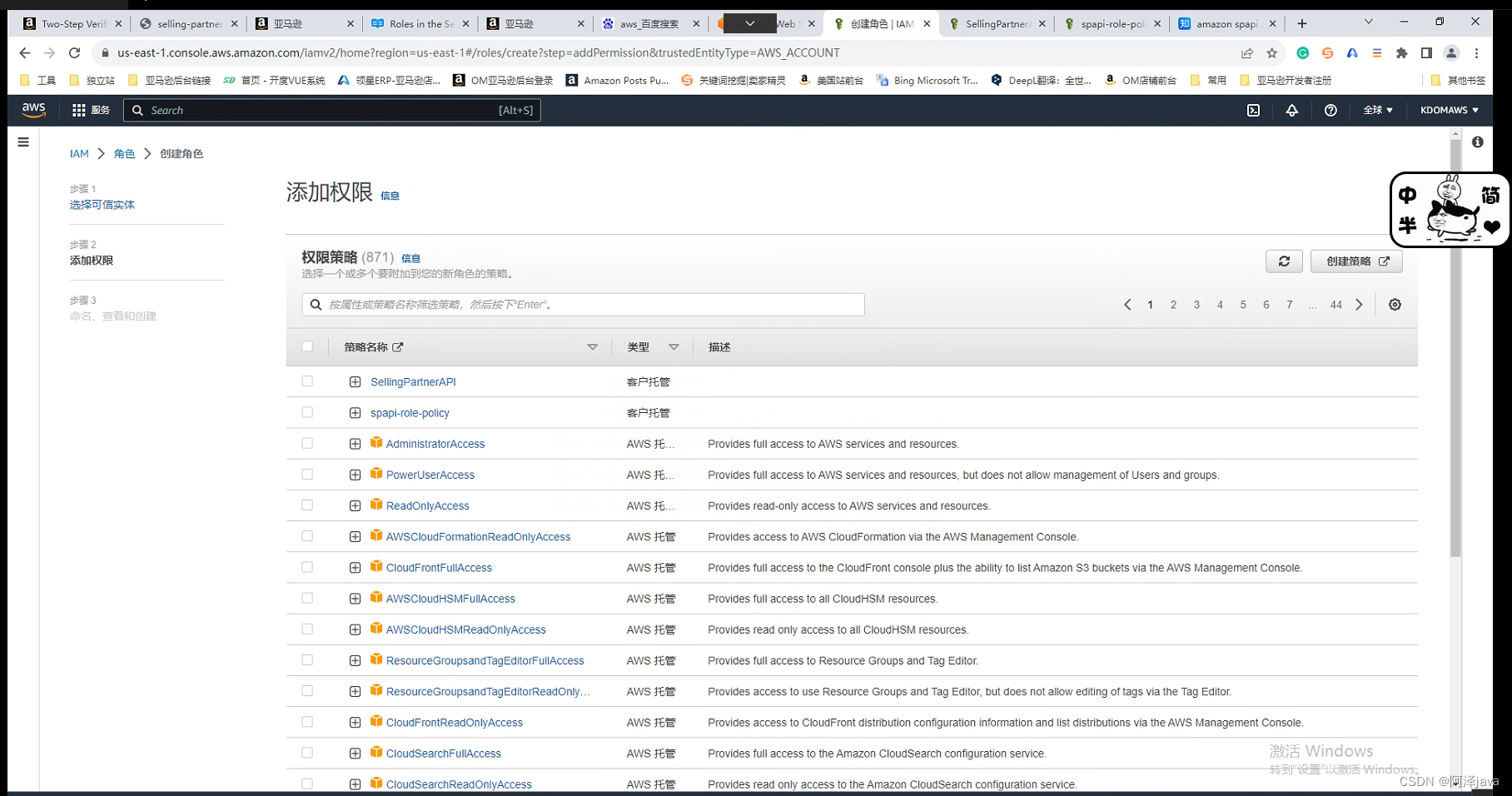The image size is (1512, 796).
Task: Expand the AdministratorAccess row details
Action: point(356,444)
